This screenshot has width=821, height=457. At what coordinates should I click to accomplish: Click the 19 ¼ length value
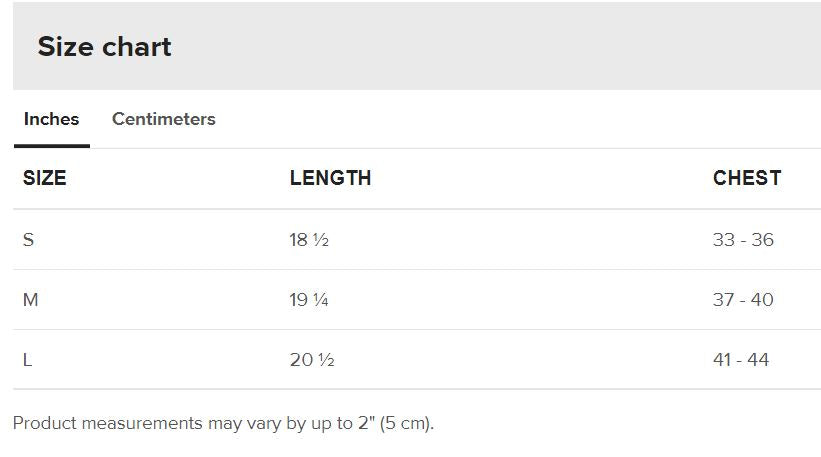(309, 300)
